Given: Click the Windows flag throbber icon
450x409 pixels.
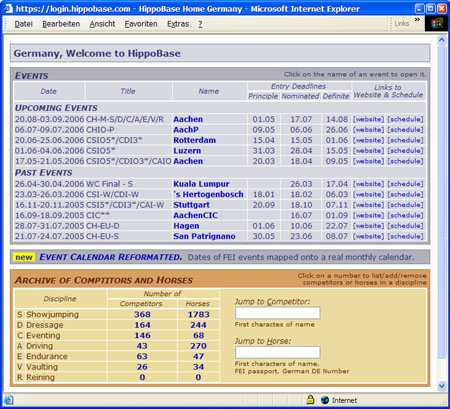Looking at the screenshot, I should [436, 24].
